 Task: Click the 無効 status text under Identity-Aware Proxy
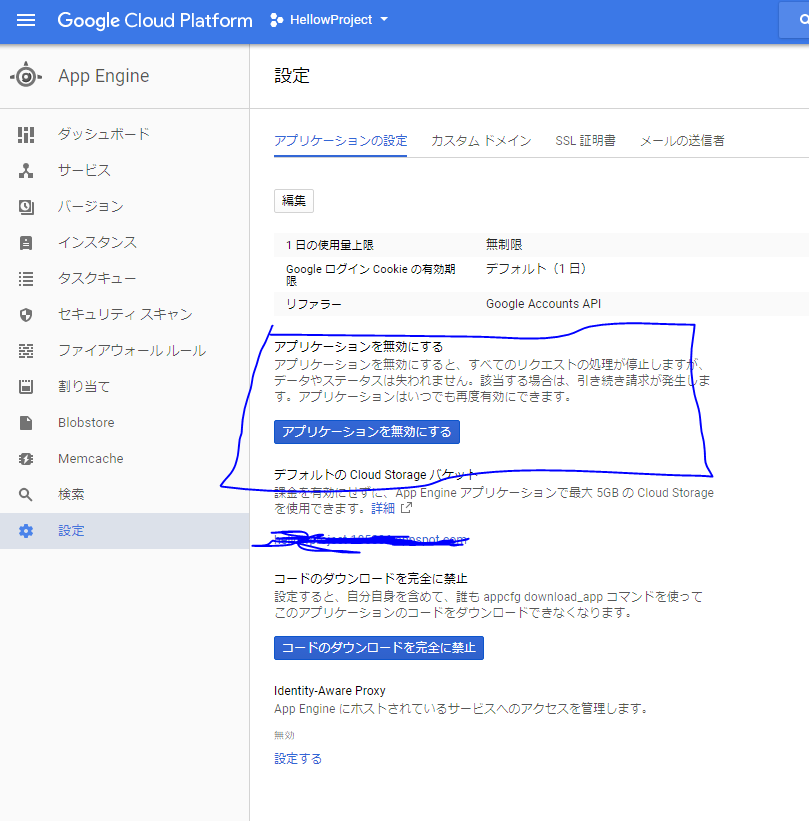(x=284, y=735)
